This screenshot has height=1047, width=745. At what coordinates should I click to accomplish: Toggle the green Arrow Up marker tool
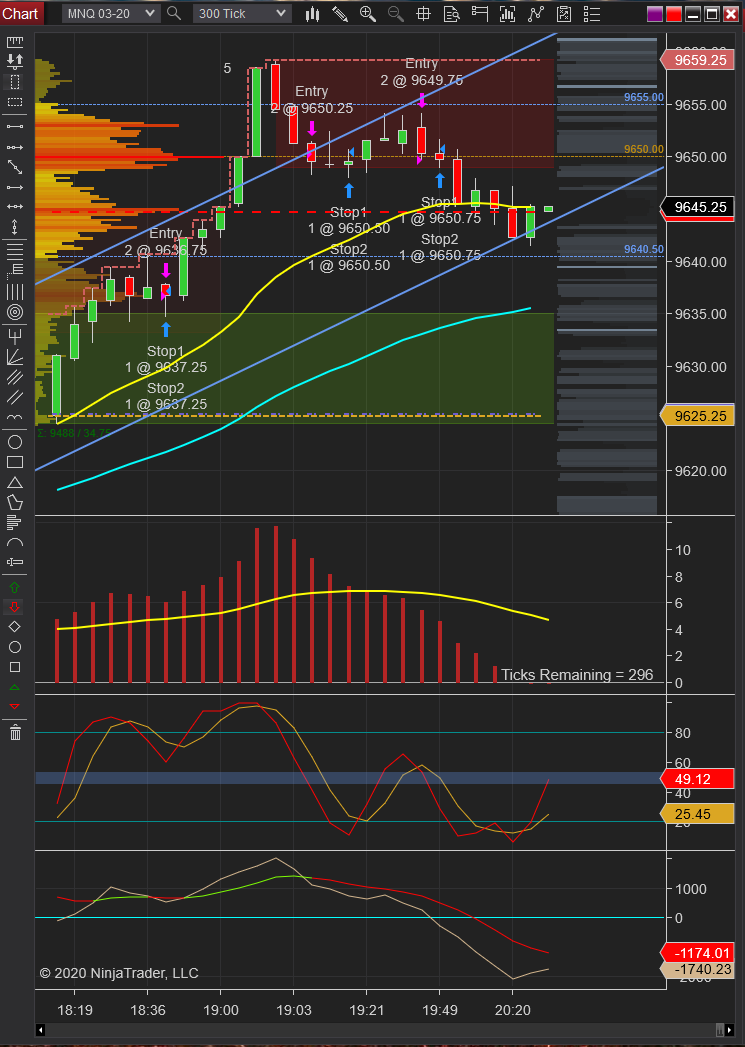[15, 587]
